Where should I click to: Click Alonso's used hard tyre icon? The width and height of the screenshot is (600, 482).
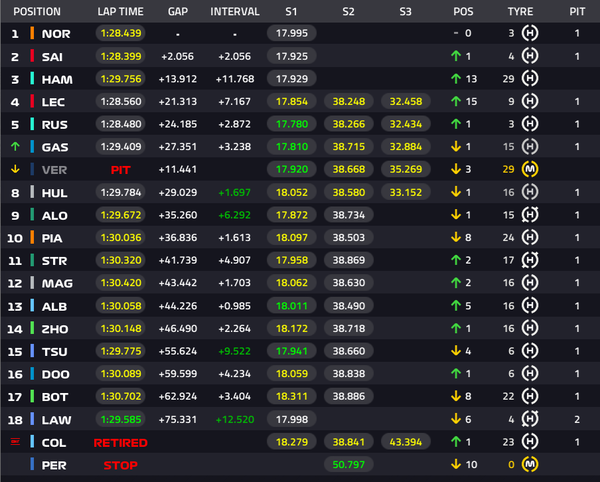(530, 215)
